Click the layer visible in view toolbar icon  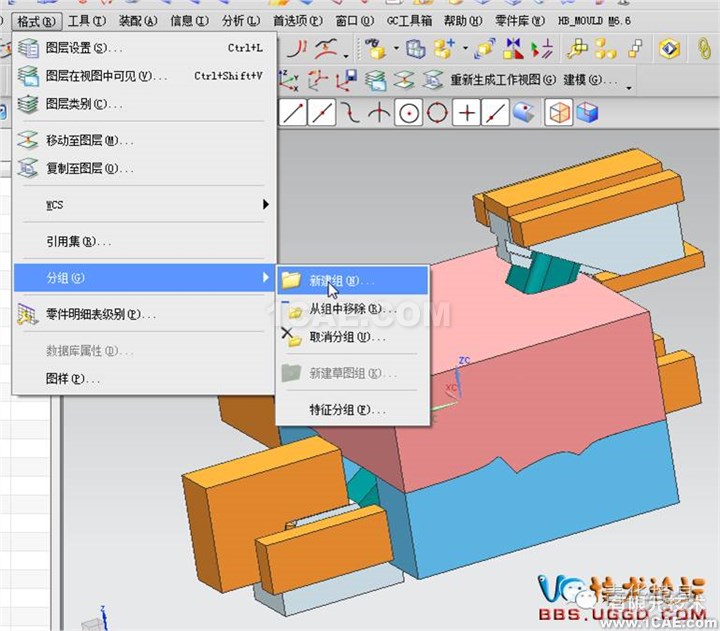point(376,80)
